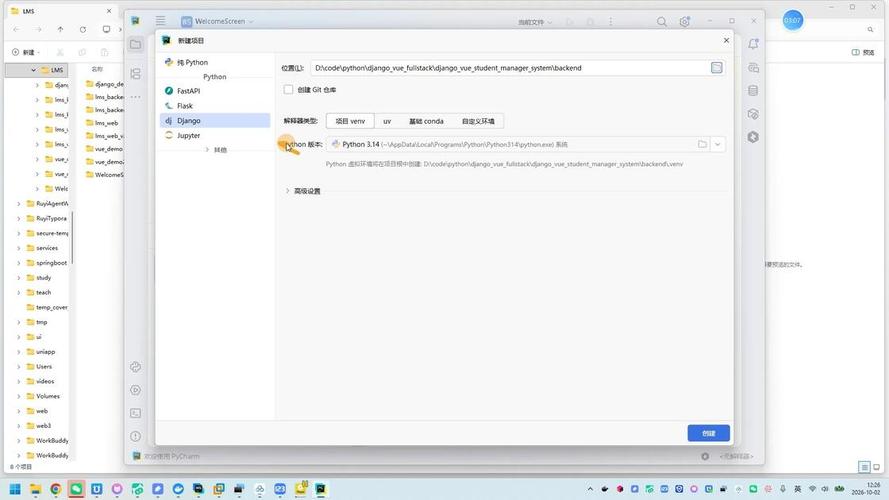Select the 自定义环境 interpreter type
The width and height of the screenshot is (889, 500).
[x=478, y=121]
